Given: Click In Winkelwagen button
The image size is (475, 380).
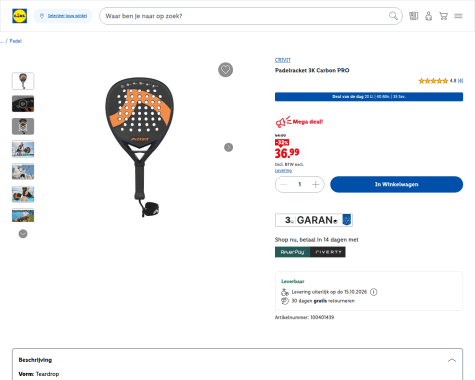Looking at the screenshot, I should pyautogui.click(x=396, y=184).
